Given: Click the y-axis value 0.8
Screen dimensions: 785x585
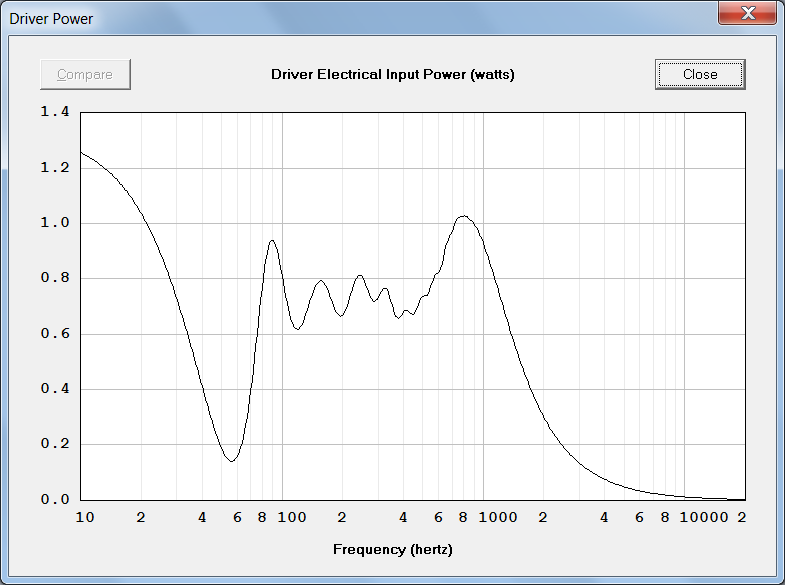Looking at the screenshot, I should pyautogui.click(x=55, y=278).
